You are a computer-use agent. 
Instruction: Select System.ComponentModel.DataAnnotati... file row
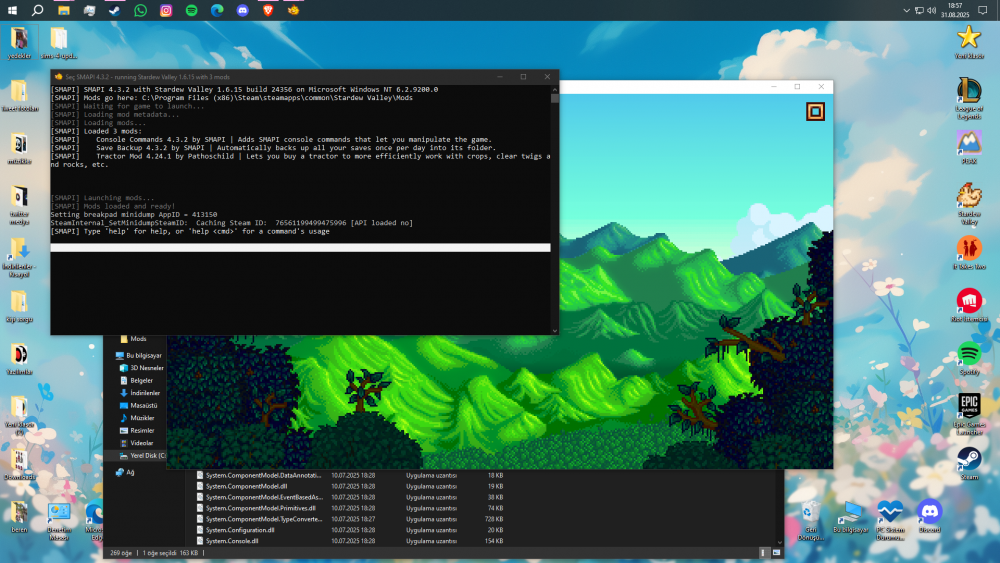349,475
